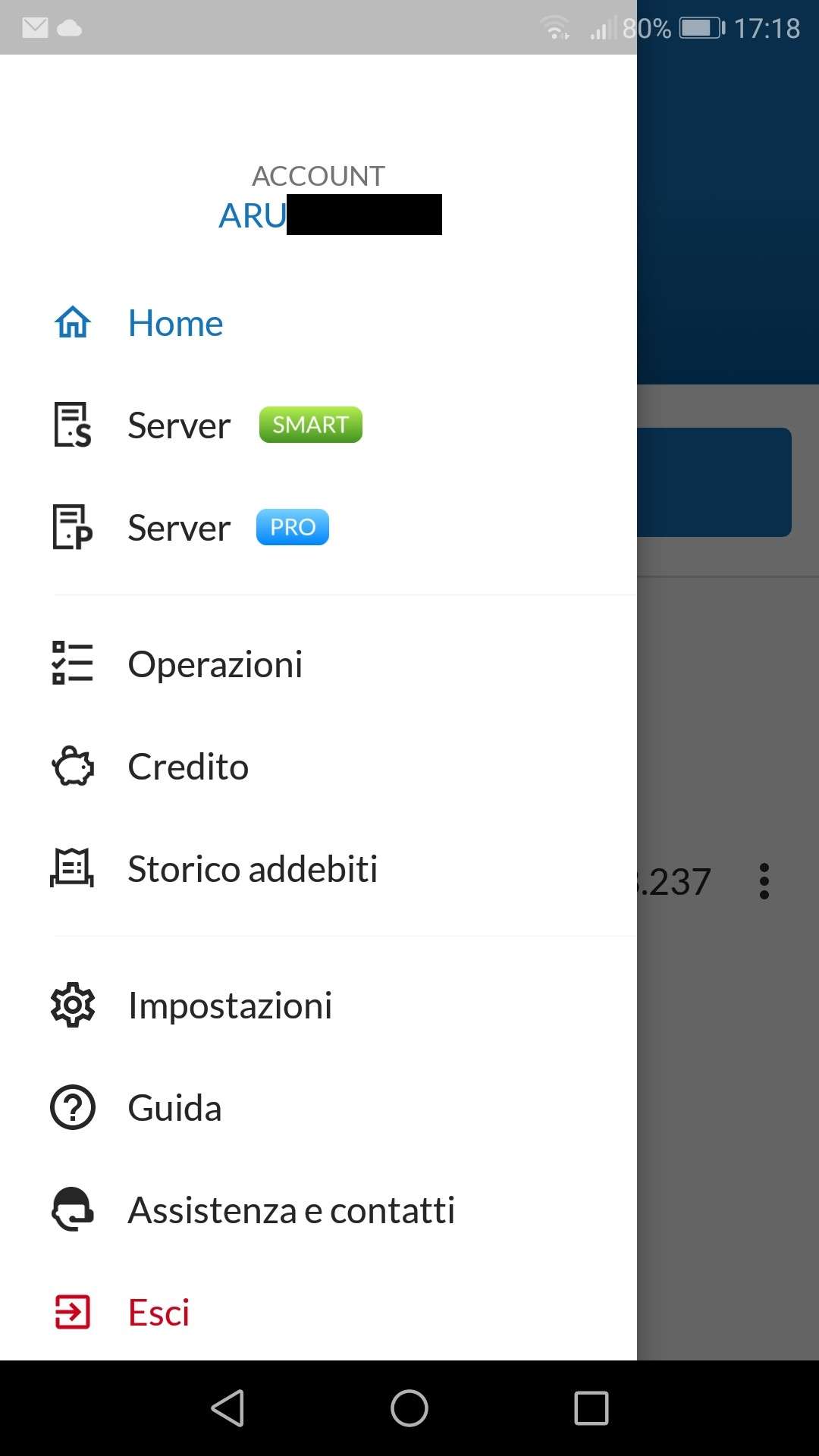Tap the Storico addebiti receipt icon

[73, 868]
